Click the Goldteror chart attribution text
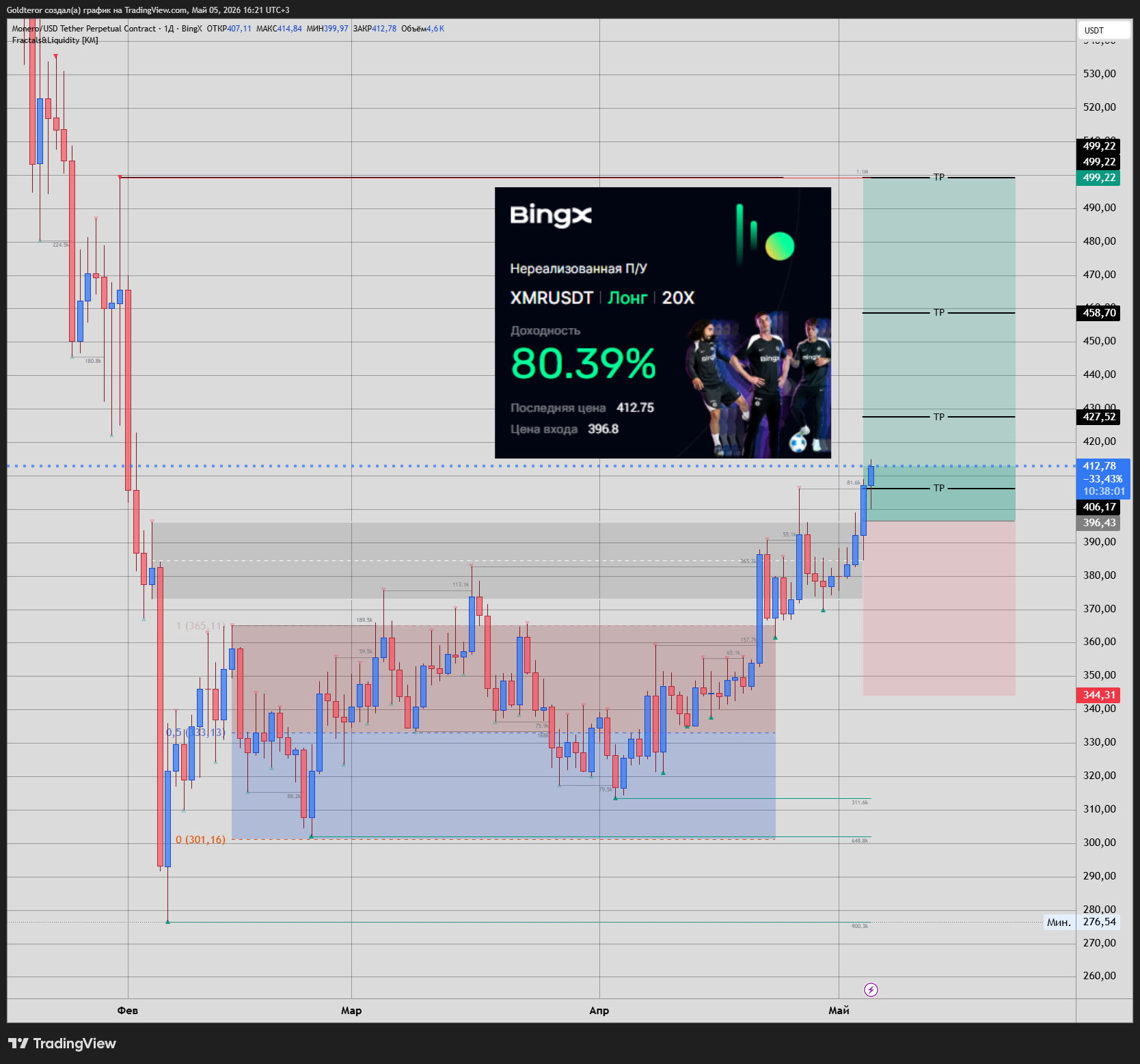The width and height of the screenshot is (1140, 1064). pos(148,10)
